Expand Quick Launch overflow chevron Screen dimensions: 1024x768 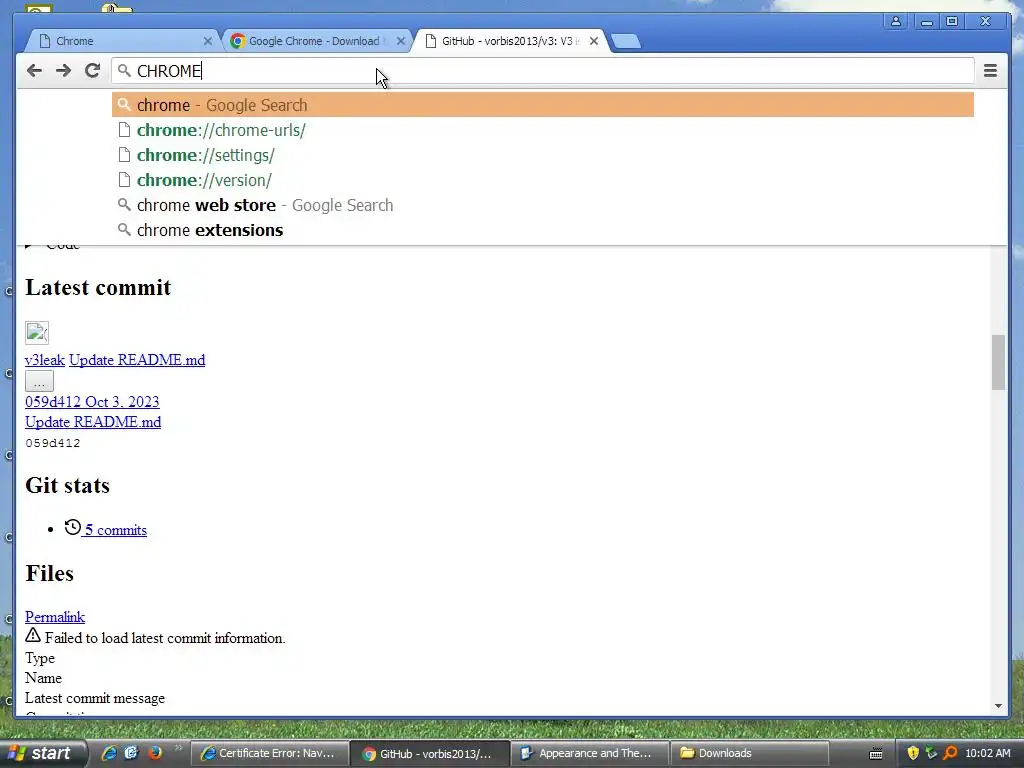pyautogui.click(x=178, y=748)
